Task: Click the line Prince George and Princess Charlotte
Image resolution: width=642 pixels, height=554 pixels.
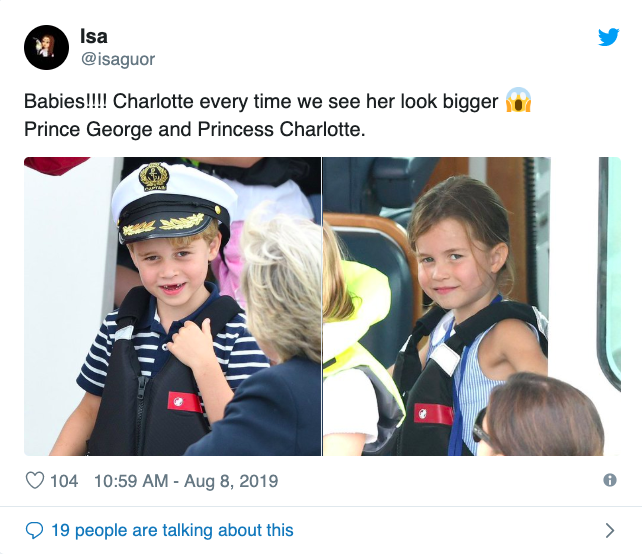Action: [x=194, y=129]
